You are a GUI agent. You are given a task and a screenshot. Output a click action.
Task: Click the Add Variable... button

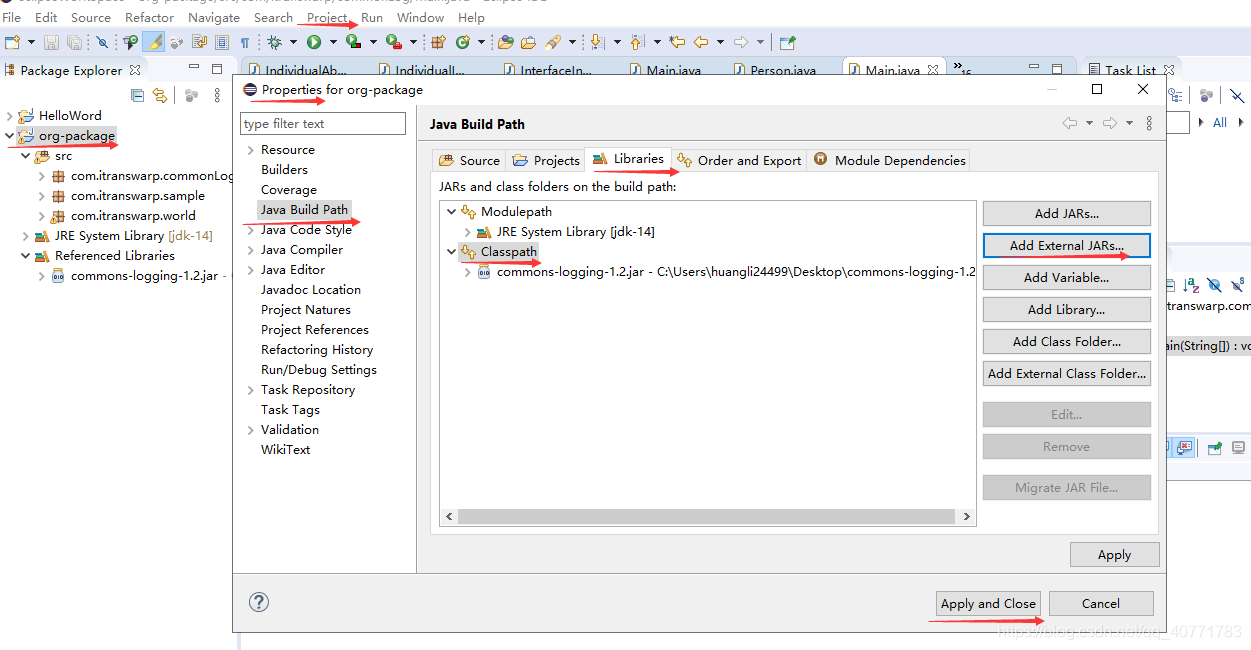pos(1066,277)
